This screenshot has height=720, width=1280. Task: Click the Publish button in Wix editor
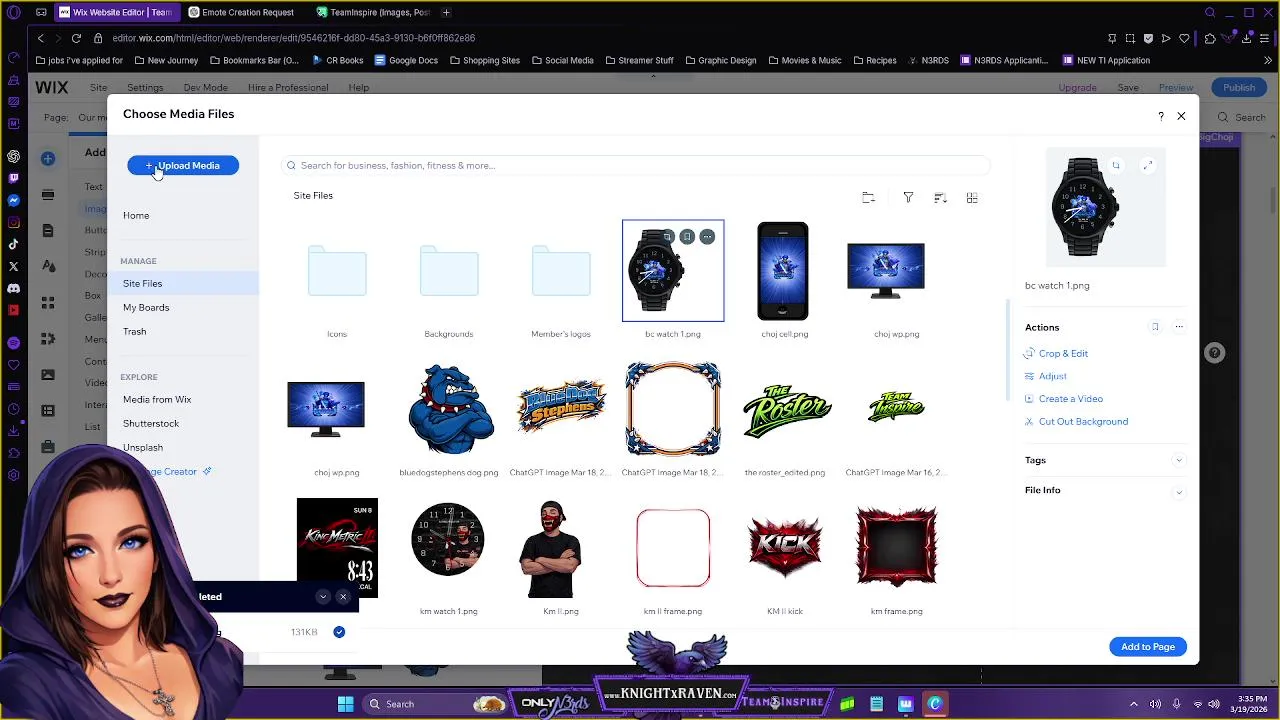coord(1239,88)
